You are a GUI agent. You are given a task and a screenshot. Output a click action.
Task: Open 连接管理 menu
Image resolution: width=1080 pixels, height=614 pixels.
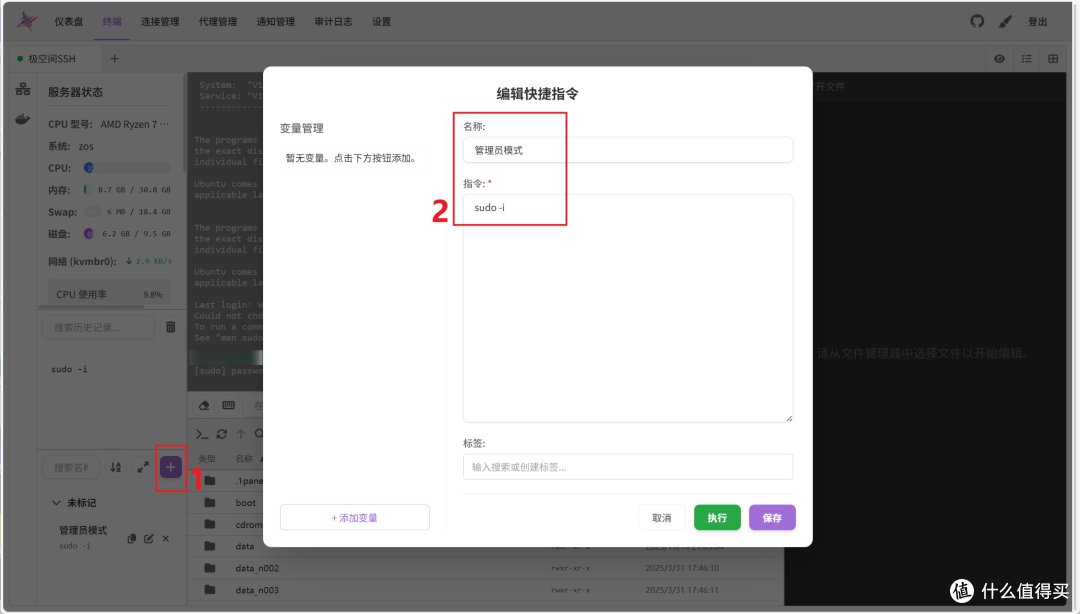[160, 21]
